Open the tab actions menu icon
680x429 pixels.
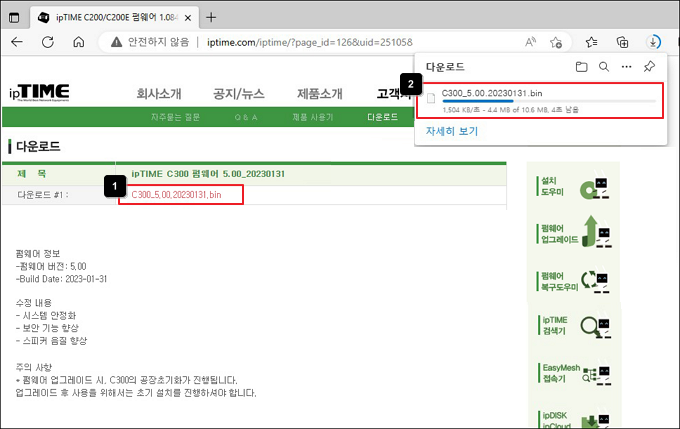14,18
